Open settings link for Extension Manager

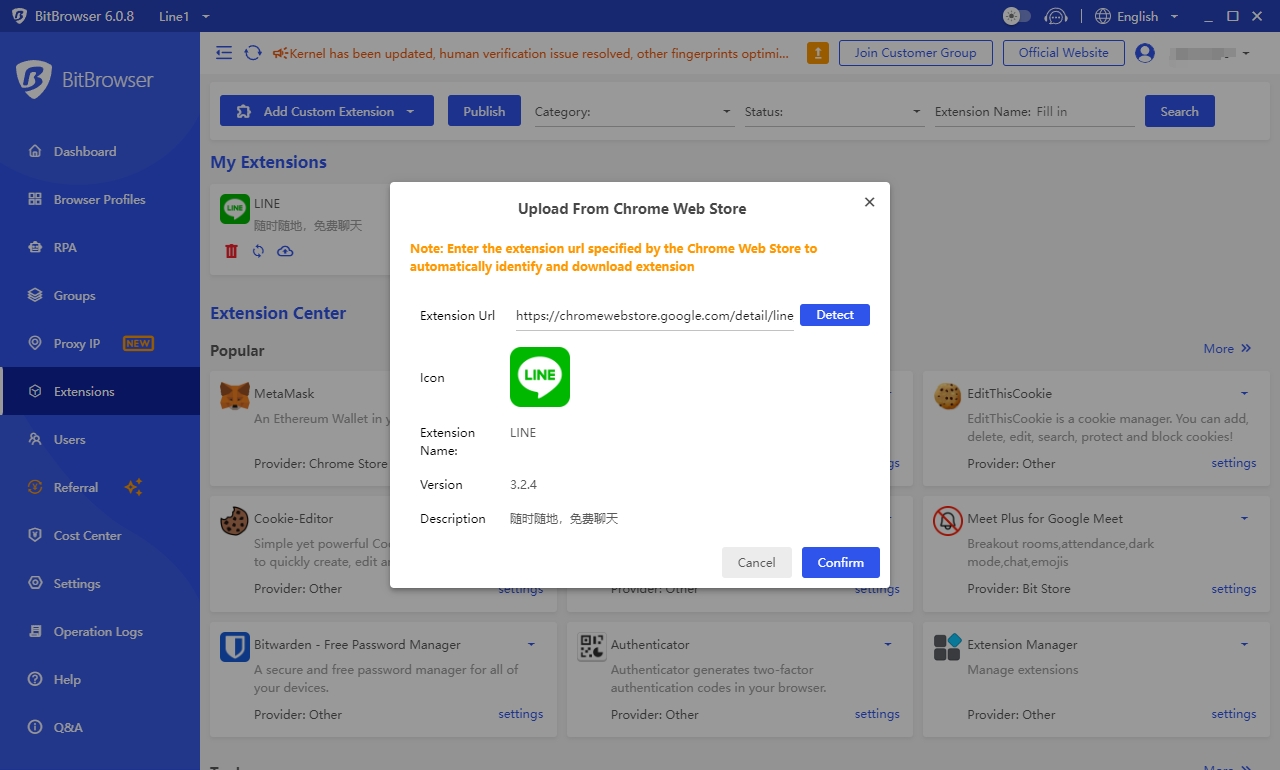(x=1234, y=714)
